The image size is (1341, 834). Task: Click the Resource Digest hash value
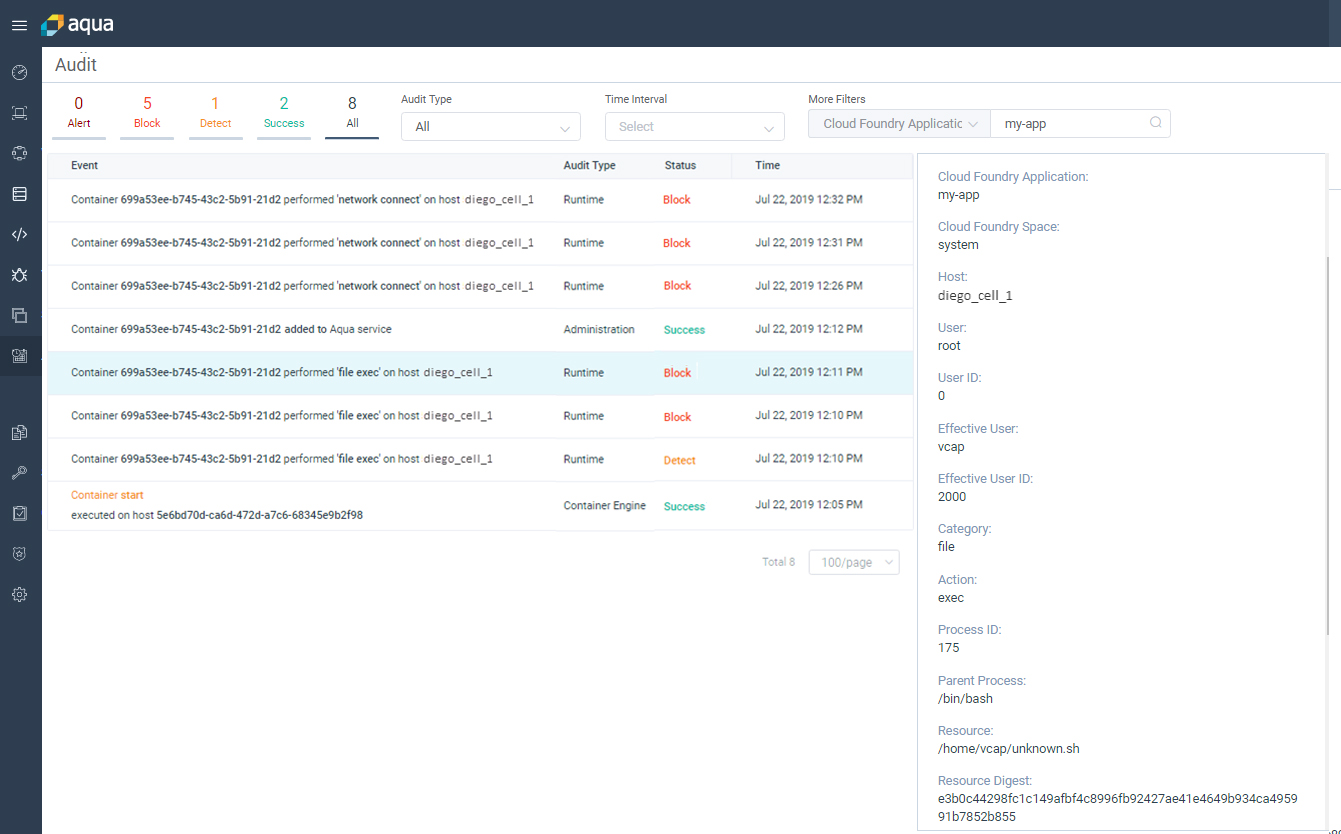pyautogui.click(x=1118, y=808)
